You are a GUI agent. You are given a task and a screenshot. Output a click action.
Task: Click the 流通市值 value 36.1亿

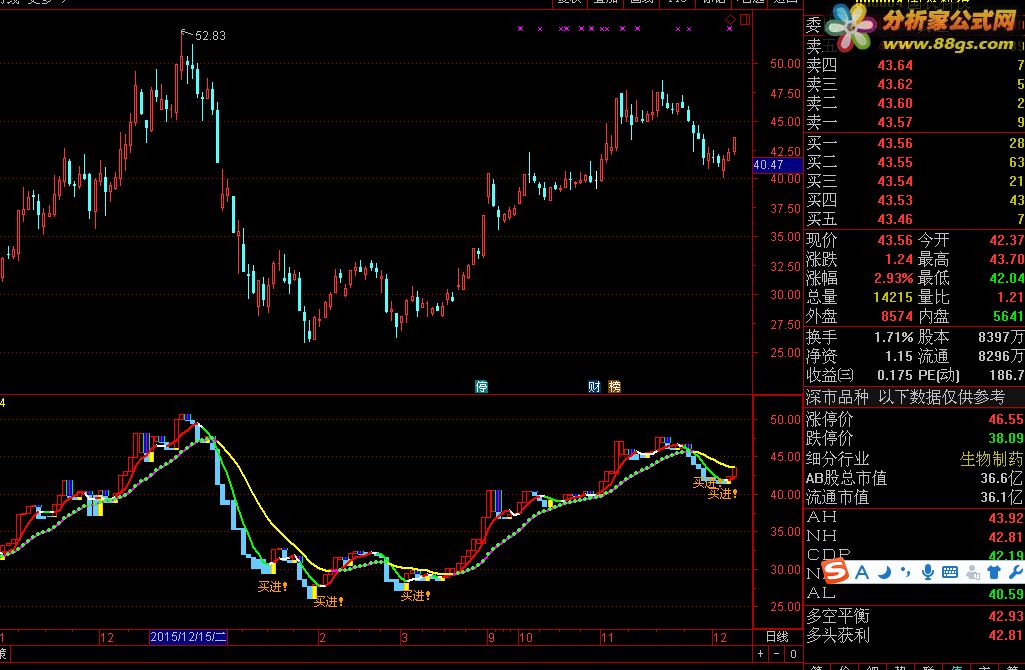[1002, 497]
